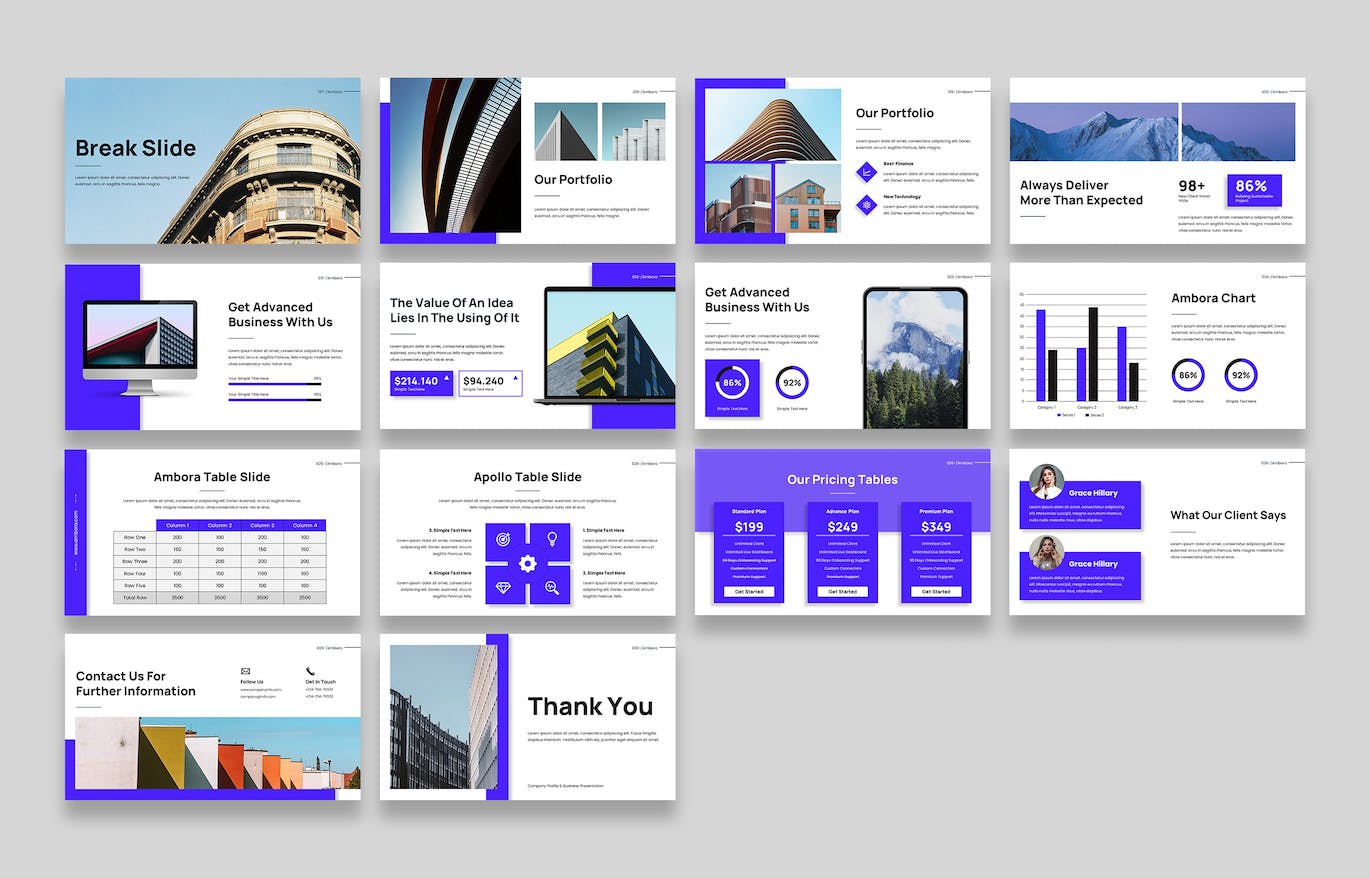Click 1. Simple Text Here on Apollo slide
Screen dimensions: 1370x878
click(x=603, y=530)
